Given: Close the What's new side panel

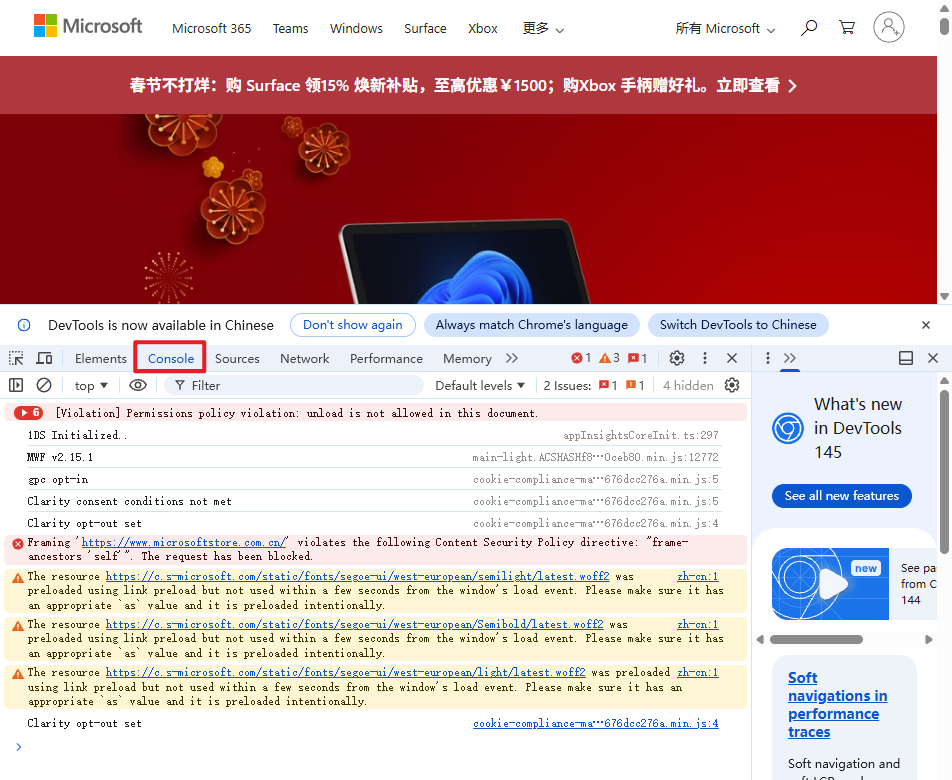Looking at the screenshot, I should point(933,358).
